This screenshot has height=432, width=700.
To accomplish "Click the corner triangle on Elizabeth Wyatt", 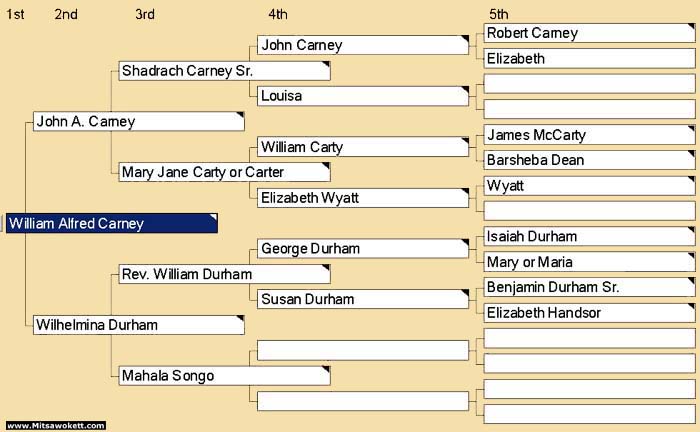I will click(465, 192).
